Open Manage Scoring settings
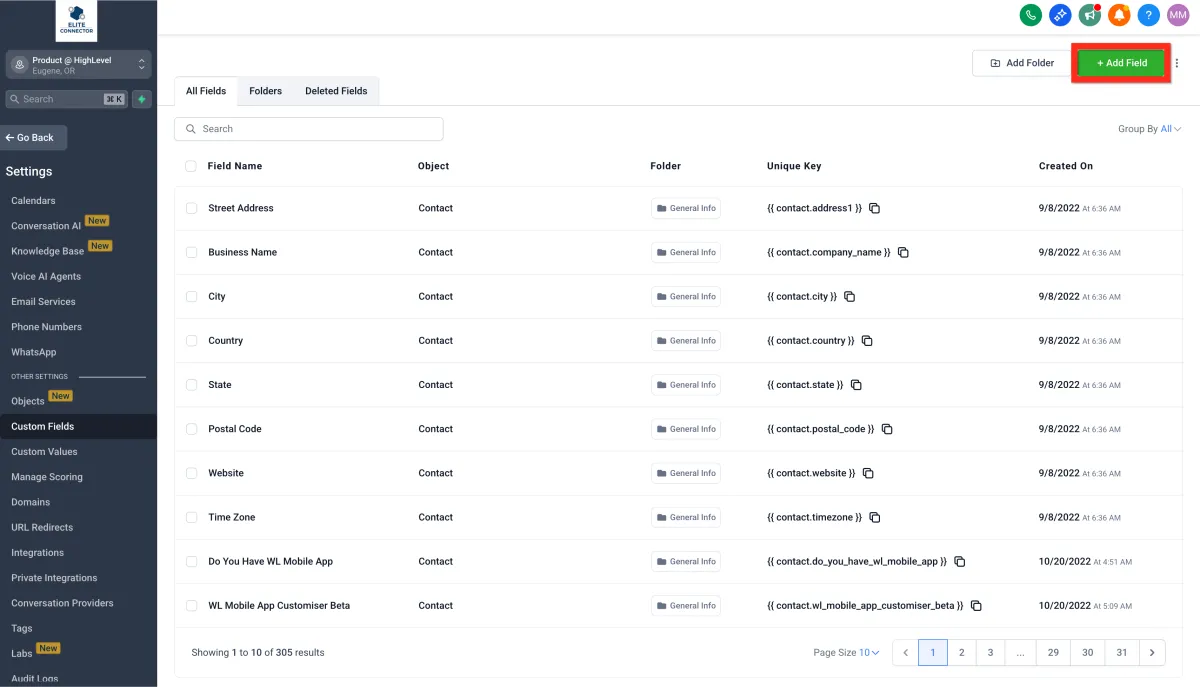Screen dimensions: 1200x687 (x=47, y=477)
